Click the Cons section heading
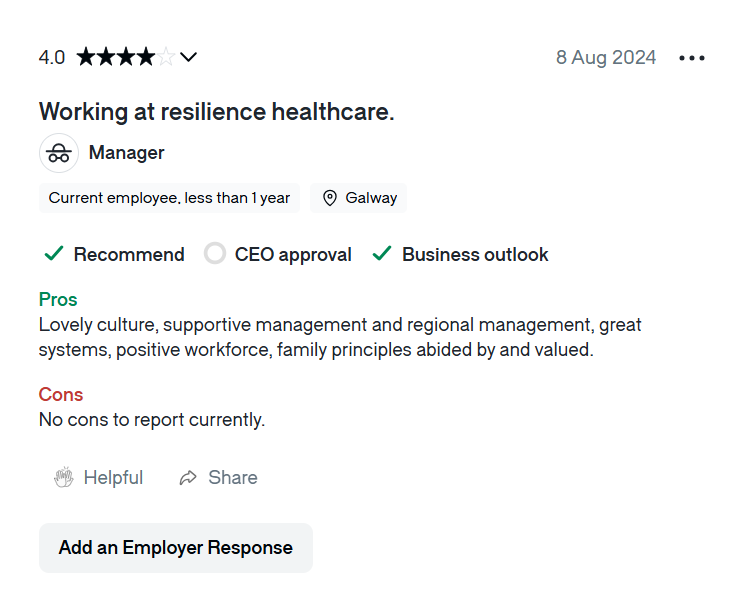 [61, 394]
